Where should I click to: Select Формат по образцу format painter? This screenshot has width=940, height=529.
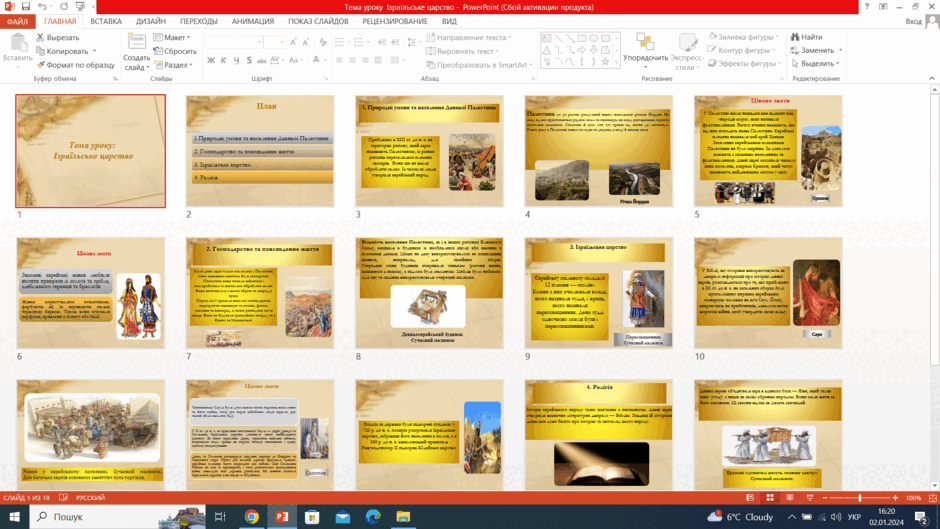(75, 65)
